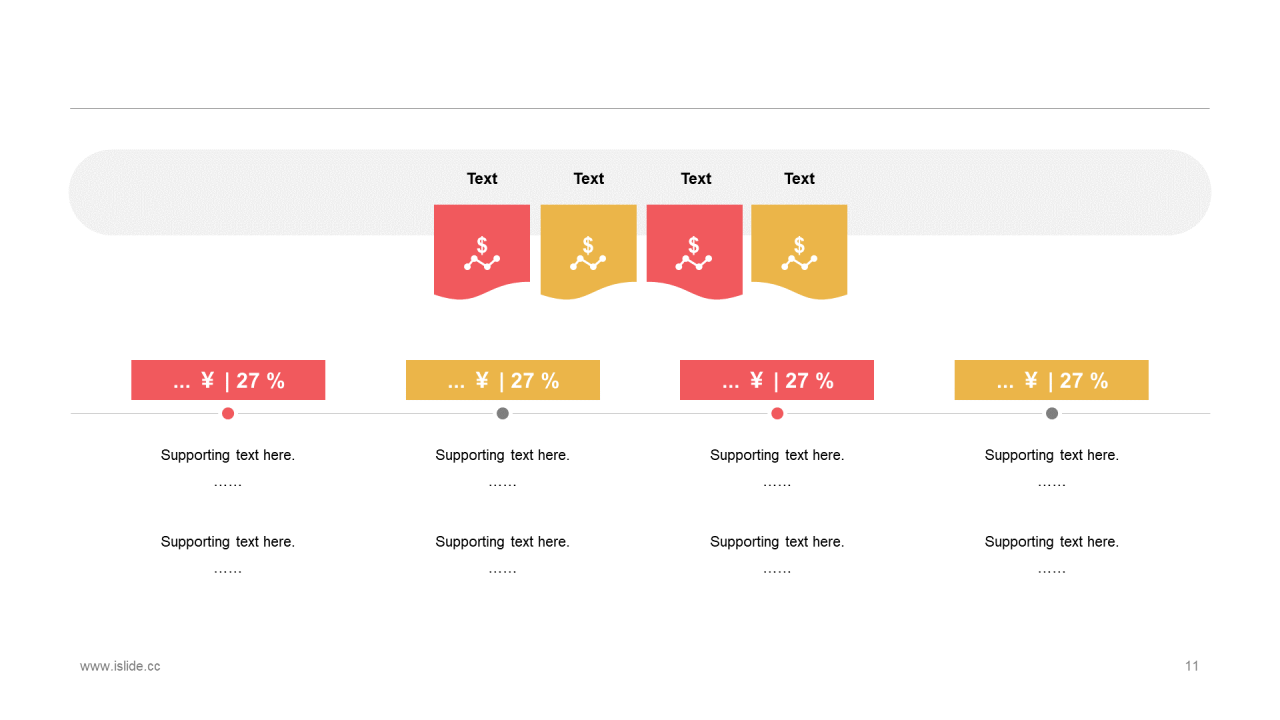
Task: Select the second red '¥ | 27 %' box
Action: (777, 380)
